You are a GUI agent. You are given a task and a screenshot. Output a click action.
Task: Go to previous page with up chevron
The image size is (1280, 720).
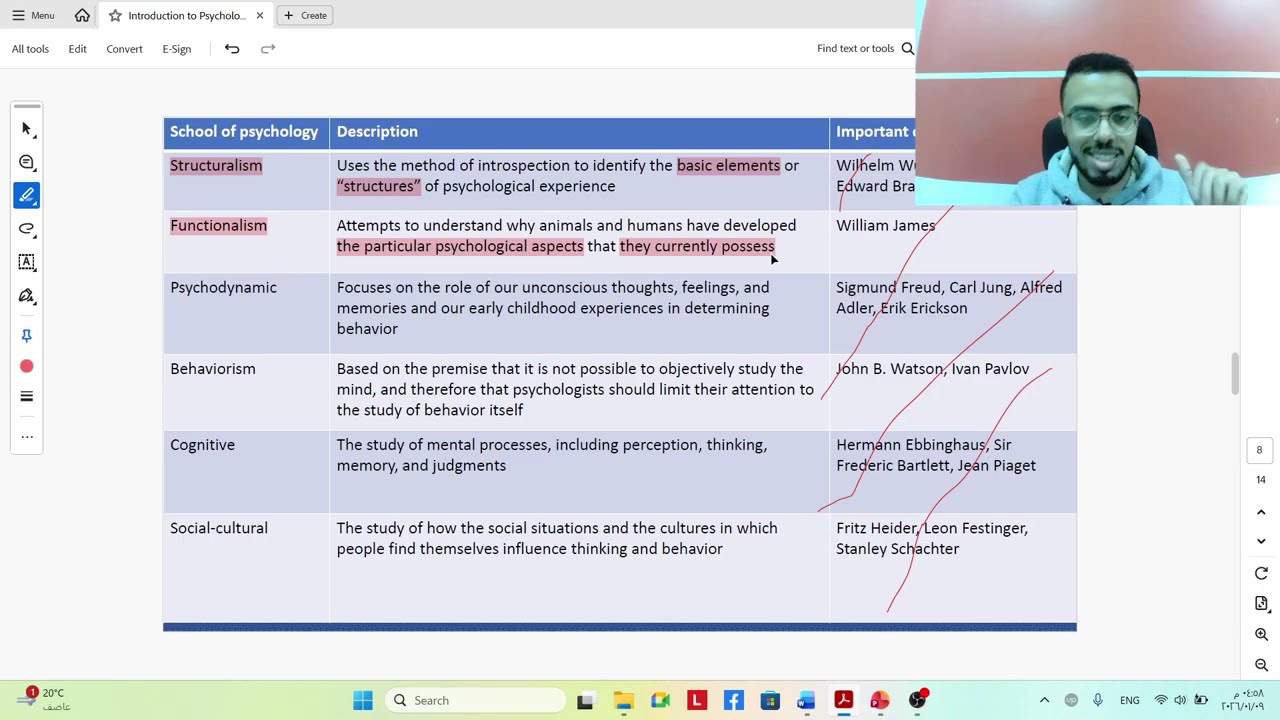1261,512
